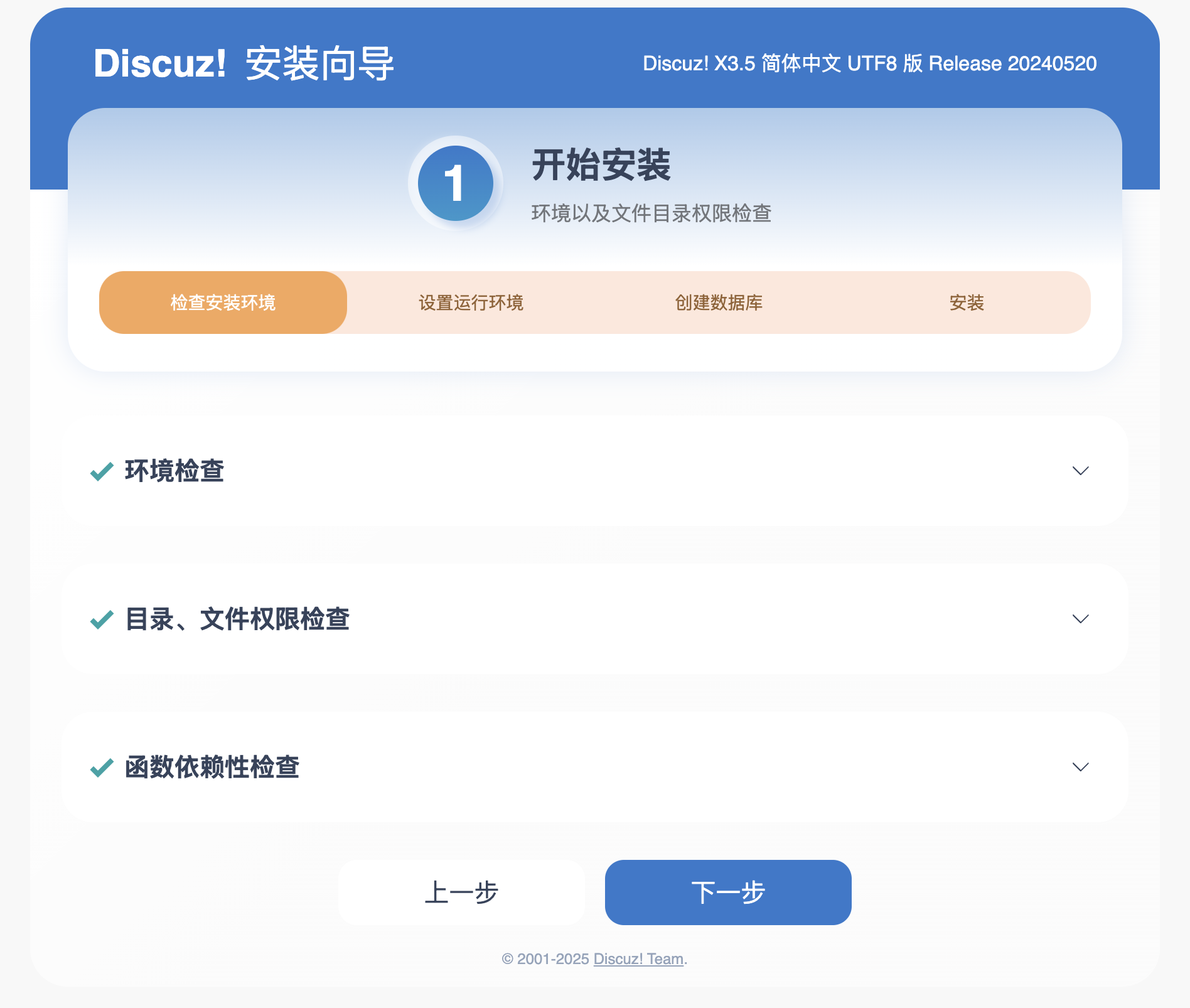Select the 检查安装环境 step tab
The image size is (1190, 1008).
pos(223,303)
